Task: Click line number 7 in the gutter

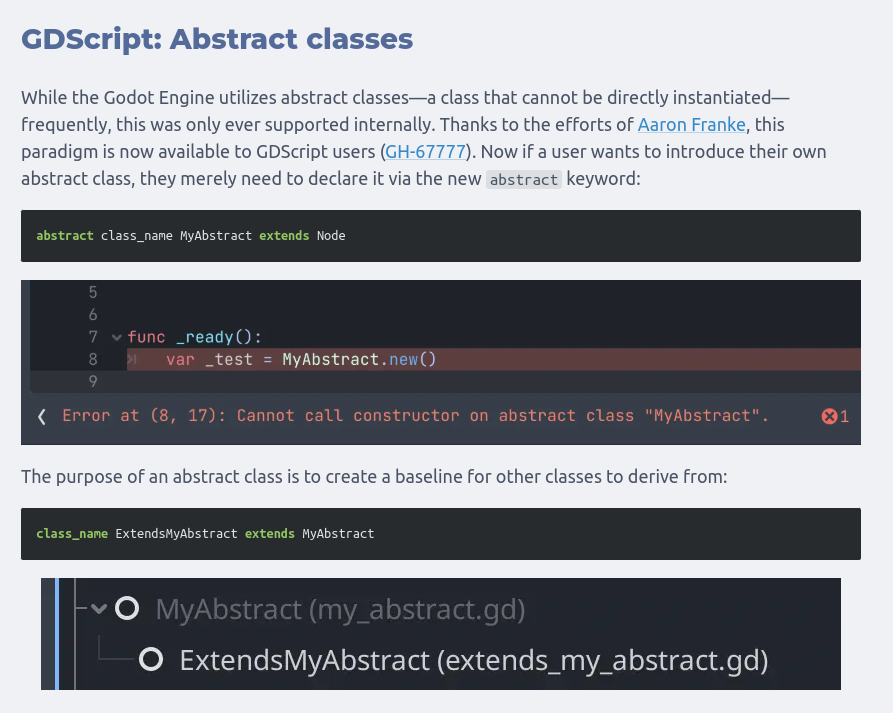Action: click(x=93, y=337)
